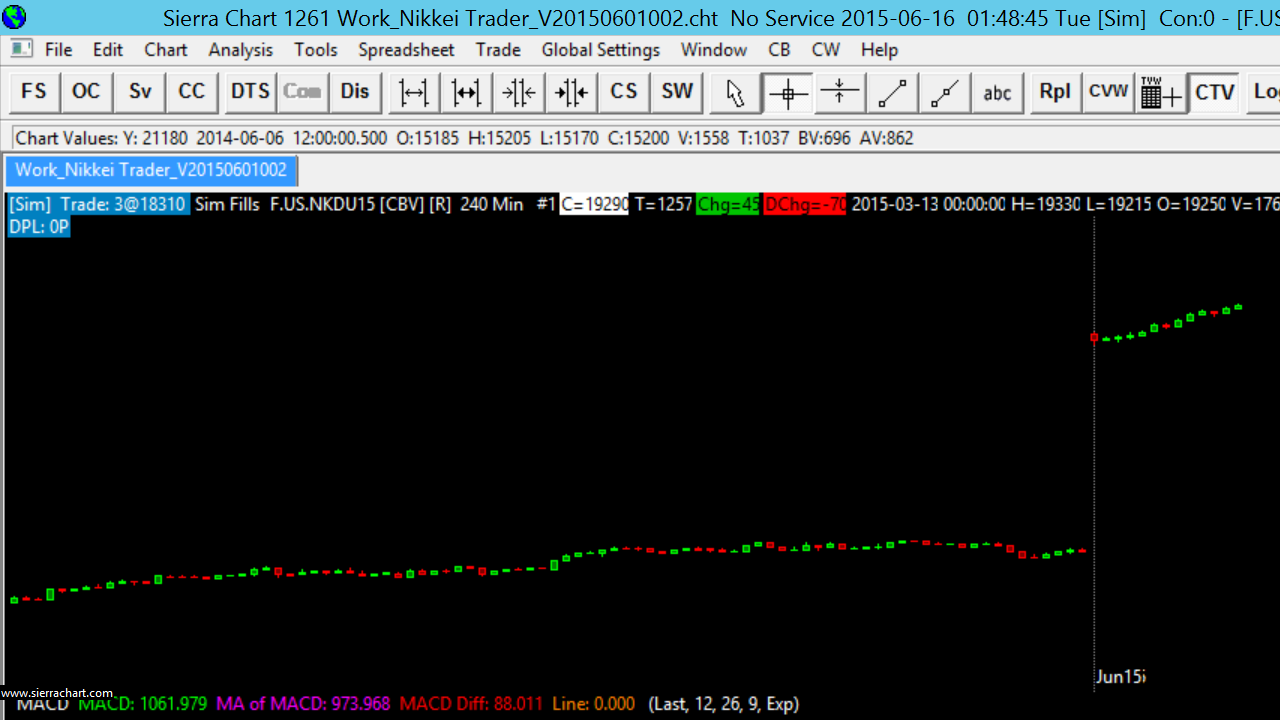Screen dimensions: 1280x720
Task: Click the Sv save toolbar button
Action: coord(139,92)
